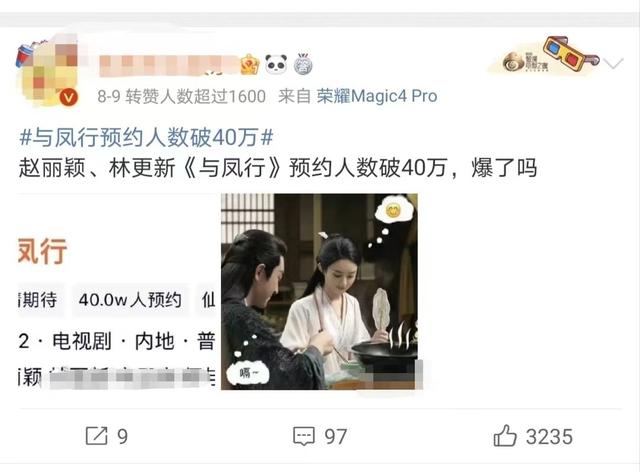The height and width of the screenshot is (472, 640).
Task: Open the blurred username profile link
Action: [x=168, y=65]
